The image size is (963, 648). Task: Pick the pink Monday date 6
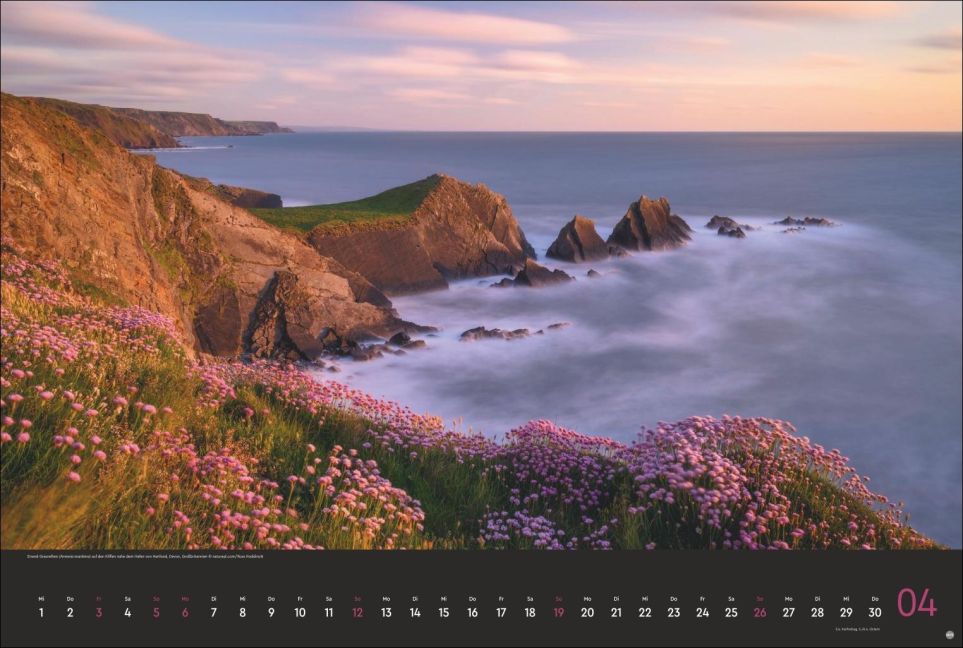(185, 612)
